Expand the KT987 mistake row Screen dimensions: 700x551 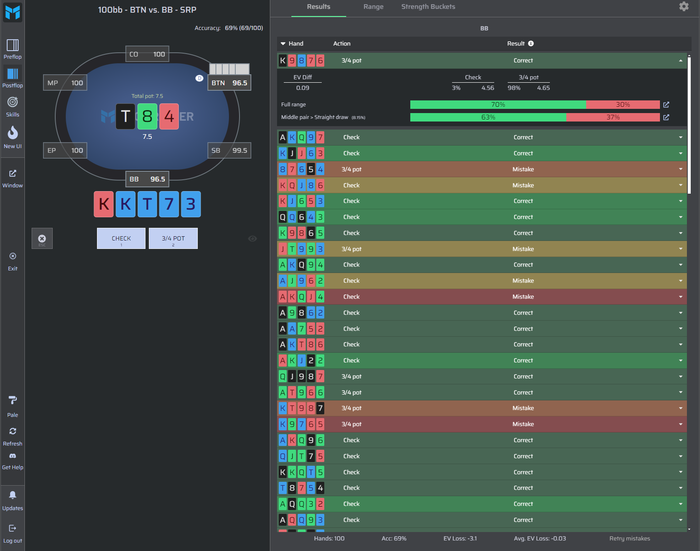(680, 408)
